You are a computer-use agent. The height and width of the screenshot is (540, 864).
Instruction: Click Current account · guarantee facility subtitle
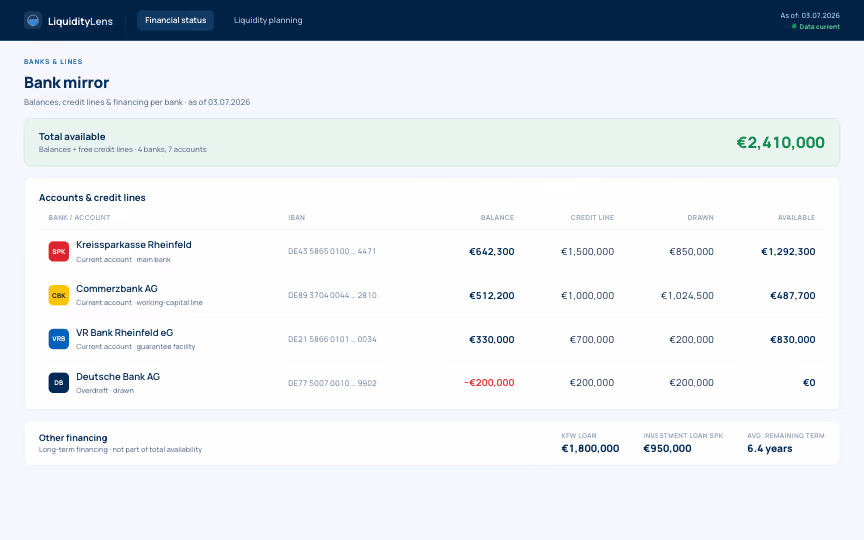tap(136, 347)
